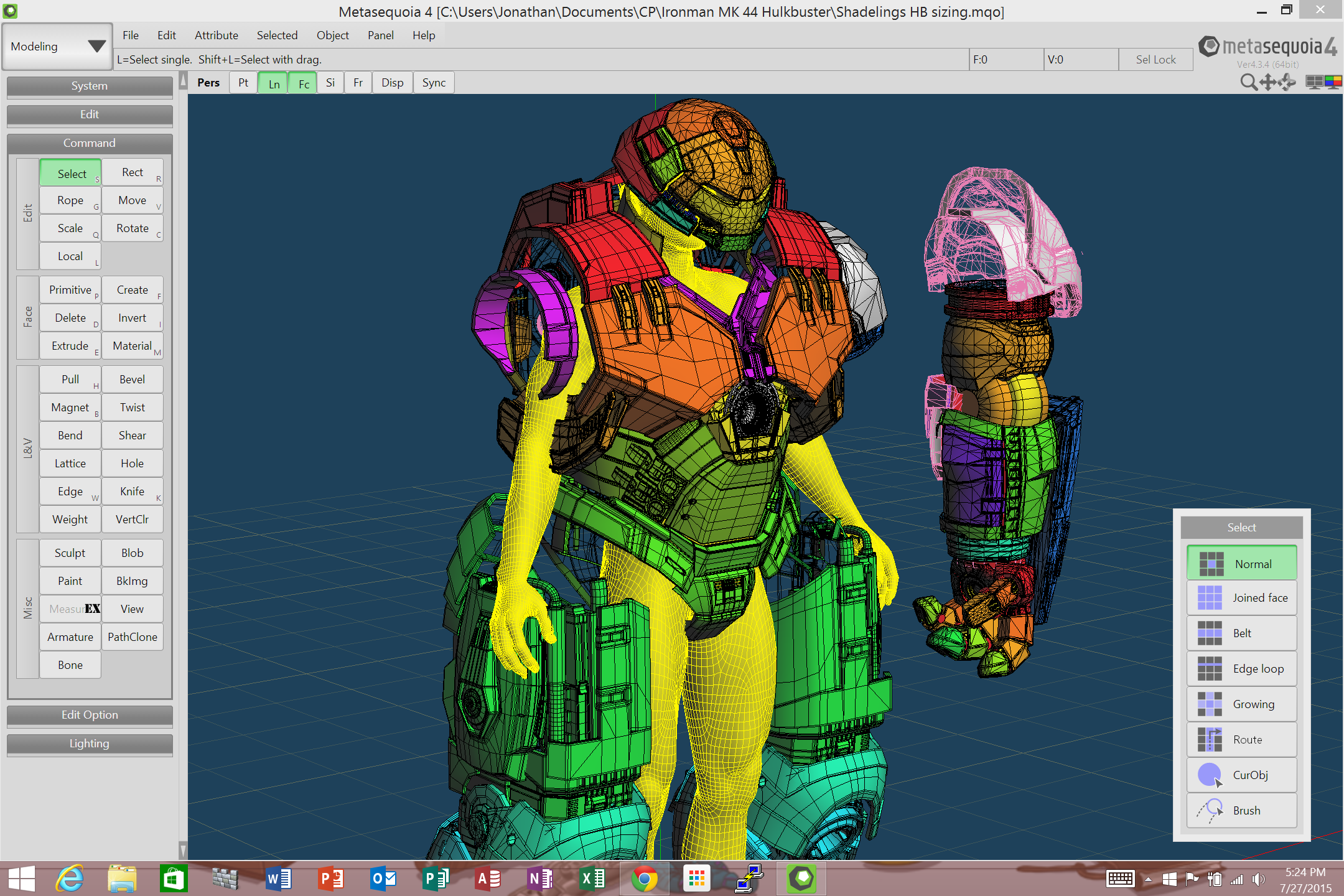This screenshot has width=1344, height=896.
Task: Click the split viewport layout icon
Action: coord(1314,82)
